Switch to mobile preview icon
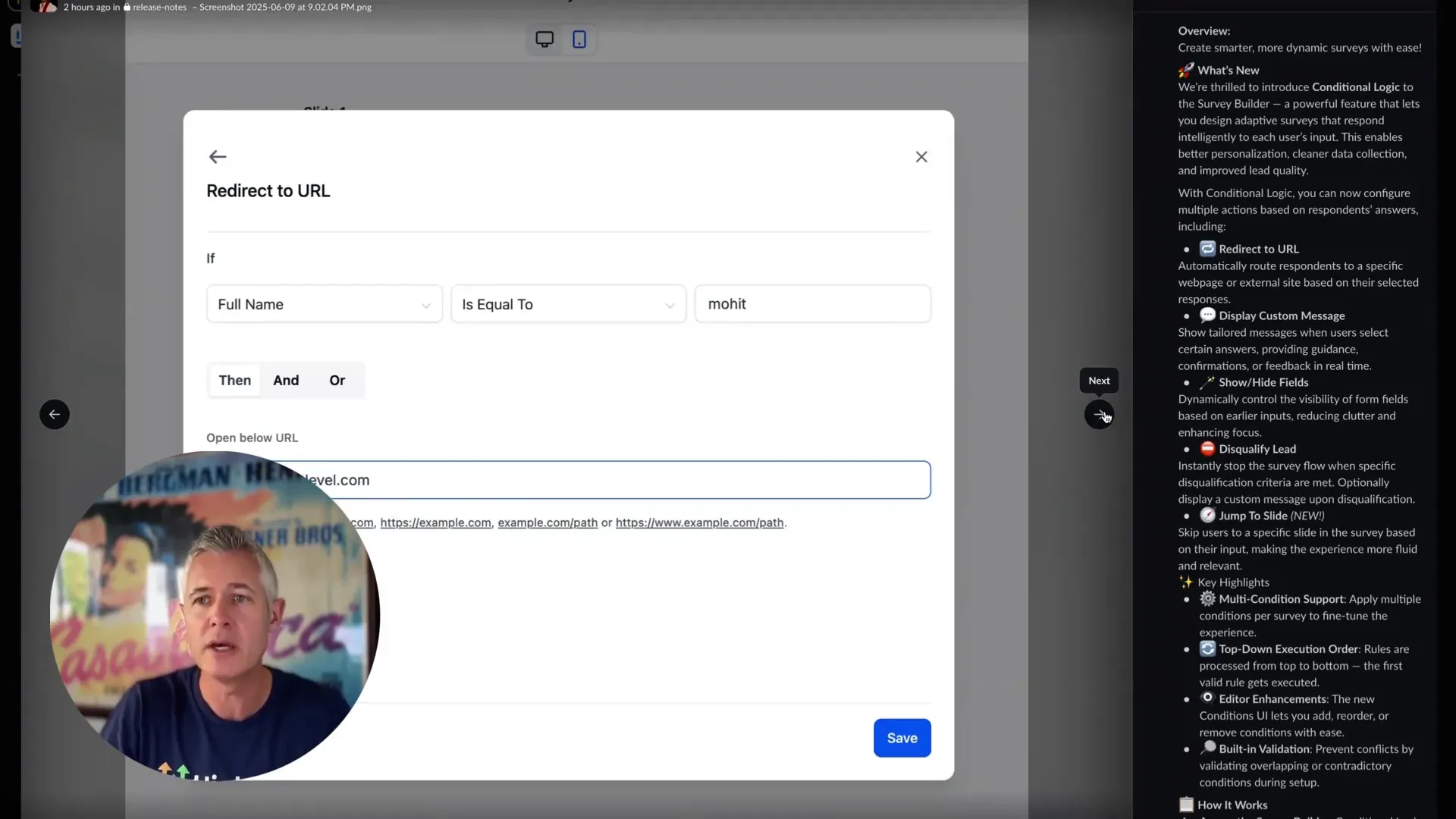Viewport: 1456px width, 819px height. click(x=579, y=39)
